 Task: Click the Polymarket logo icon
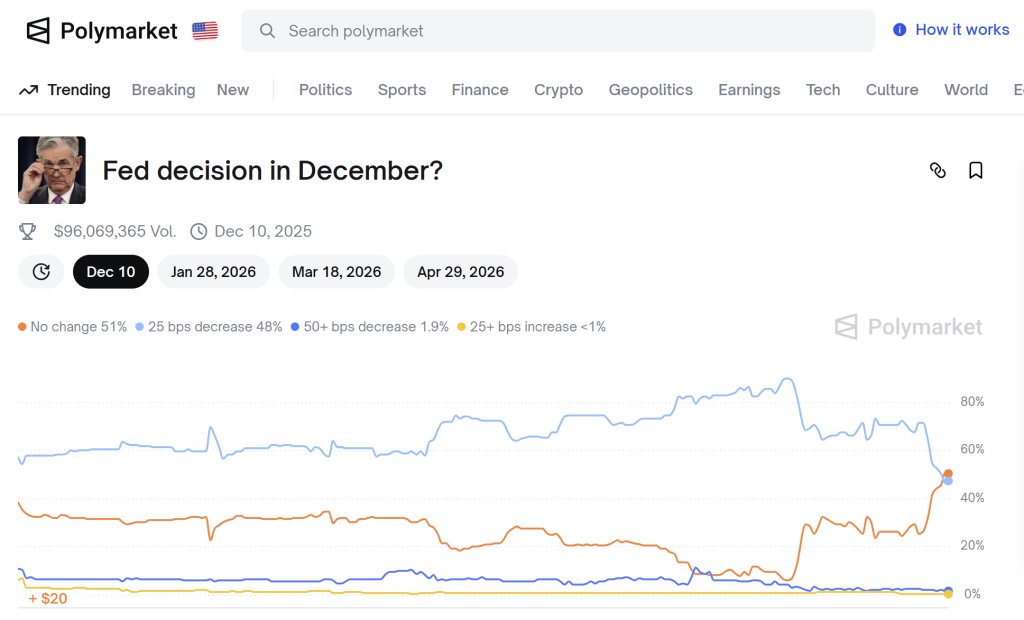38,31
